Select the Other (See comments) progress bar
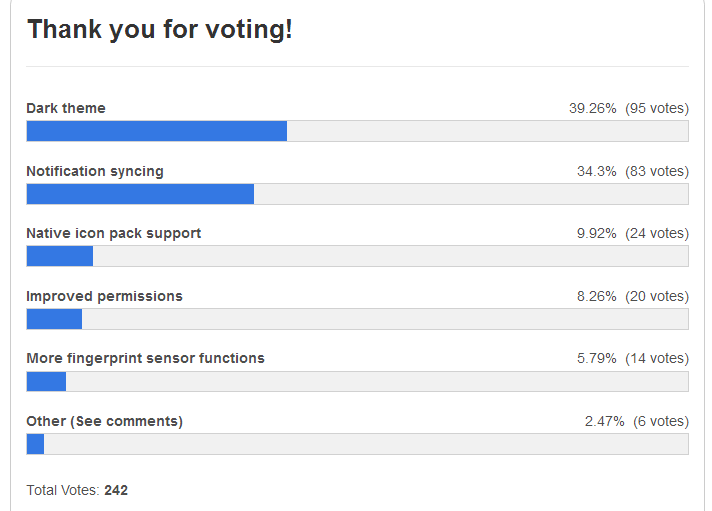The height and width of the screenshot is (511, 712). click(357, 444)
